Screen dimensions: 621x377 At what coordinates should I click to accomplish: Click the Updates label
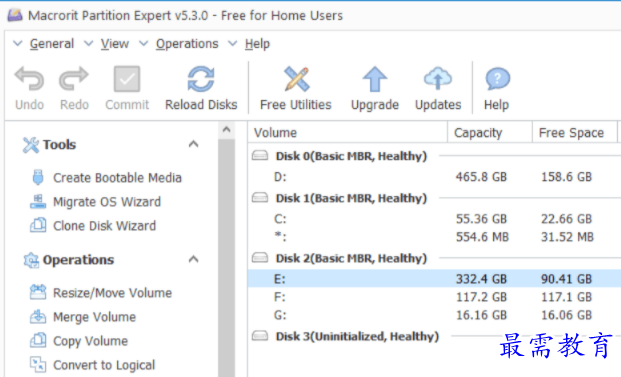(x=438, y=105)
